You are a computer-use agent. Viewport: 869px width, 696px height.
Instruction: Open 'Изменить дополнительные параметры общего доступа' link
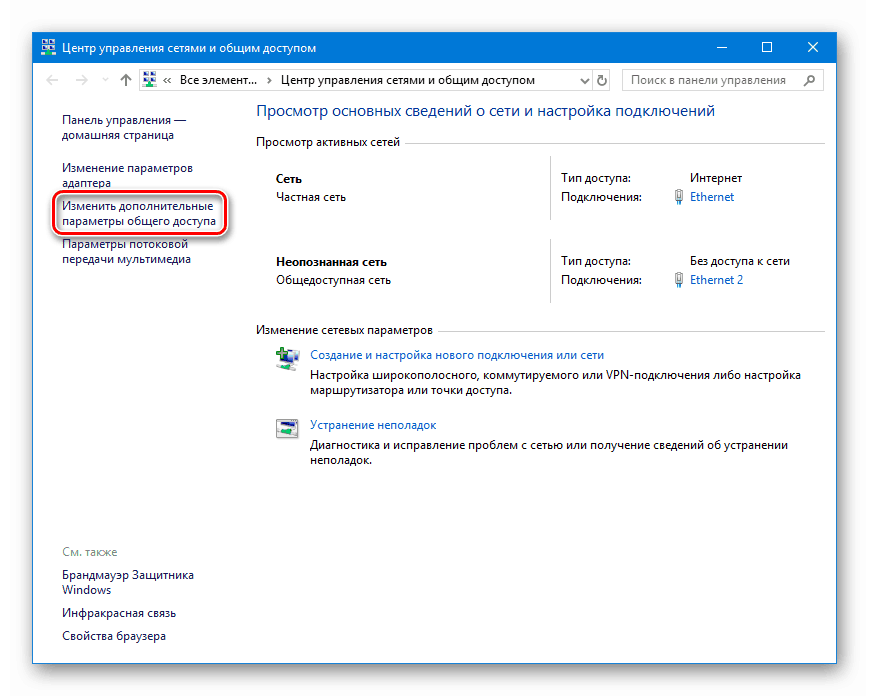click(139, 213)
